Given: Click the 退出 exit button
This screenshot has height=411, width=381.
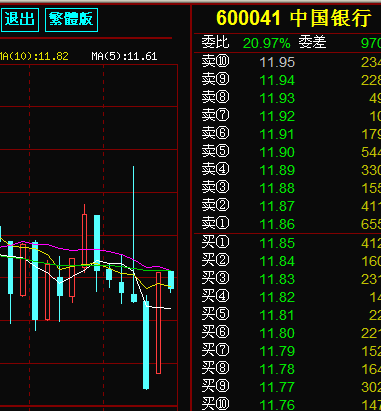Looking at the screenshot, I should click(20, 20).
